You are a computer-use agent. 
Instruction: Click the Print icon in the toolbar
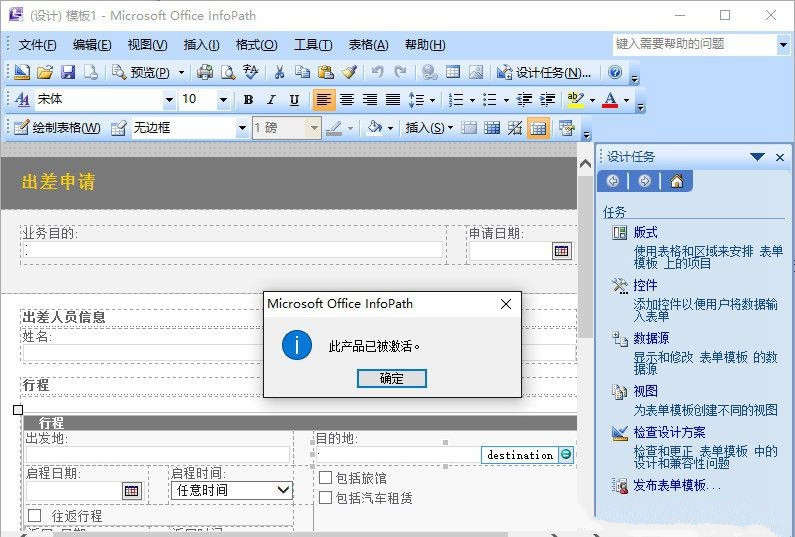pos(205,73)
